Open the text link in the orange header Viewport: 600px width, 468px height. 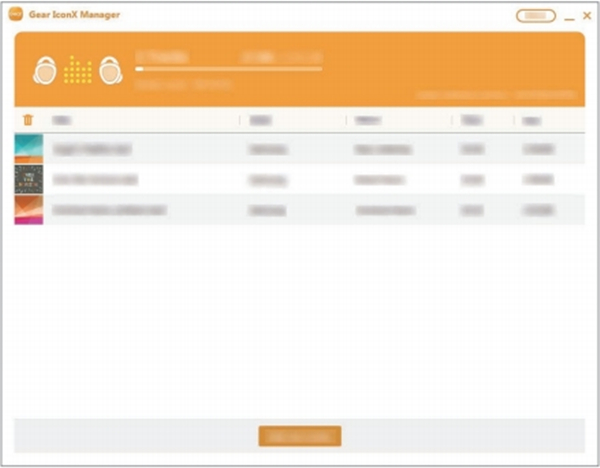496,96
